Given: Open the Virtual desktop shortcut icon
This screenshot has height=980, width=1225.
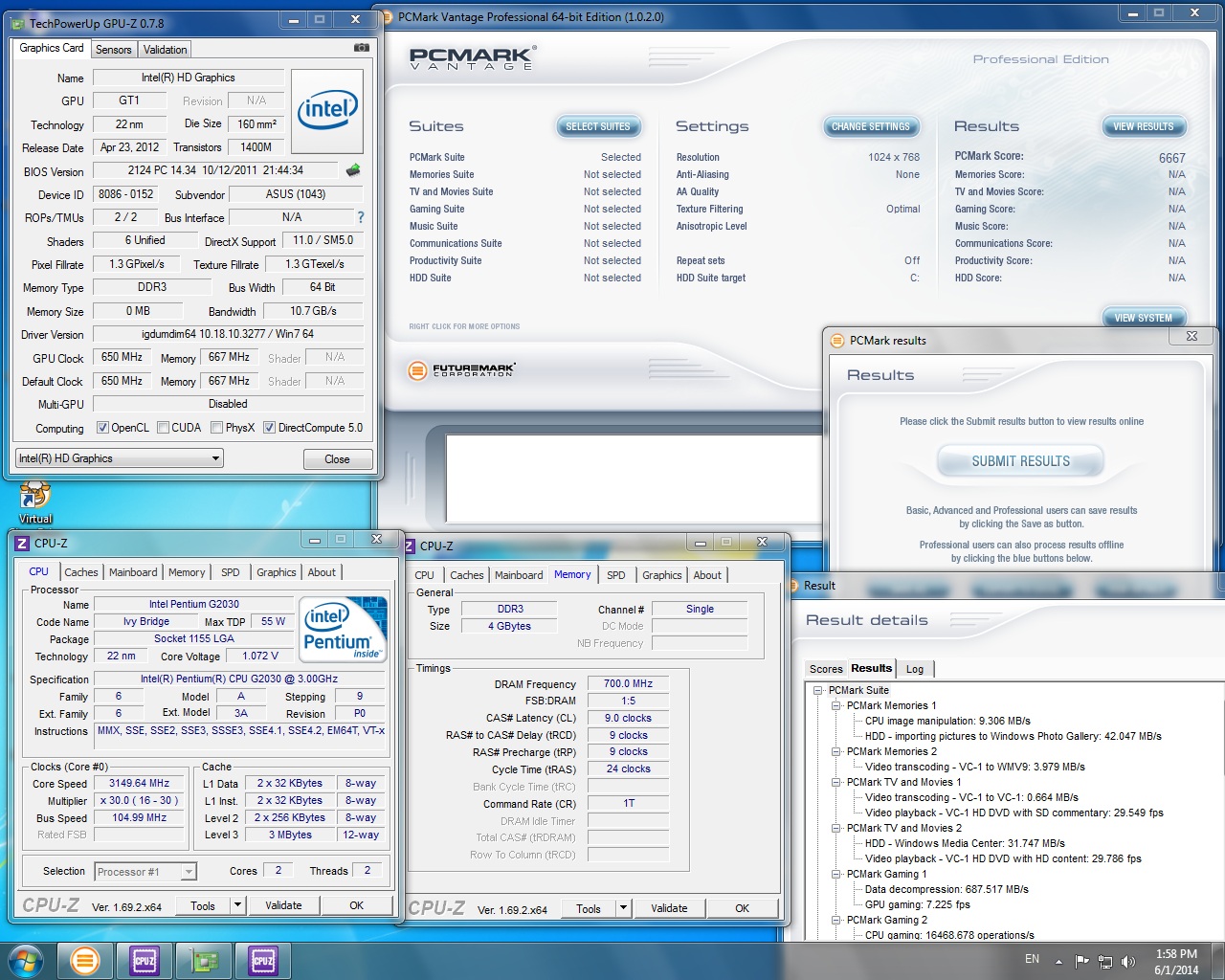Looking at the screenshot, I should click(x=35, y=502).
